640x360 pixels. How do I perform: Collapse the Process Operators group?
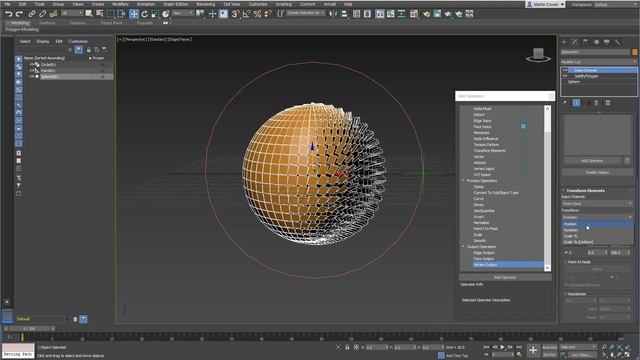[x=463, y=180]
